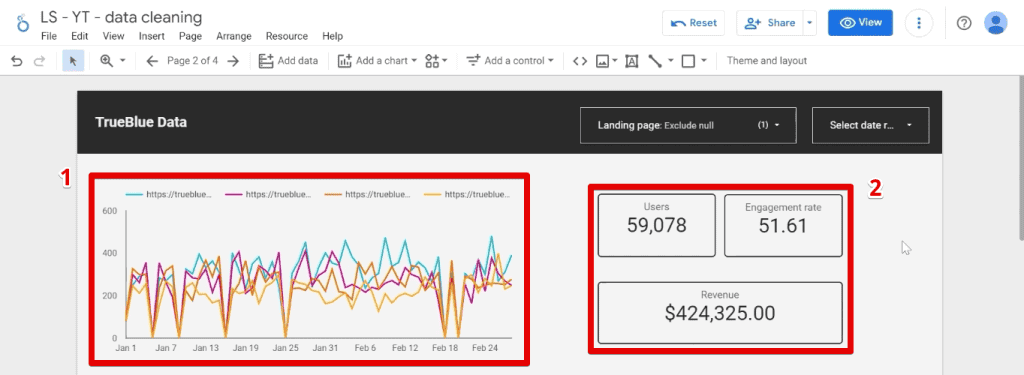
Task: Expand the line tool dropdown arrow
Action: (x=671, y=61)
